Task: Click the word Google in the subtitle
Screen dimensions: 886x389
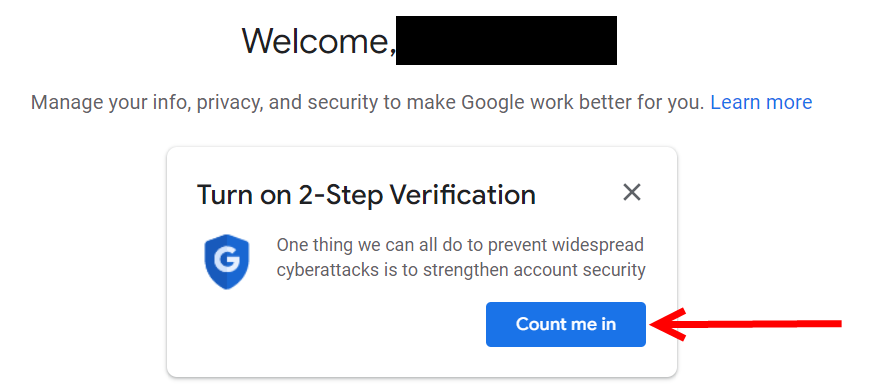Action: pos(493,102)
